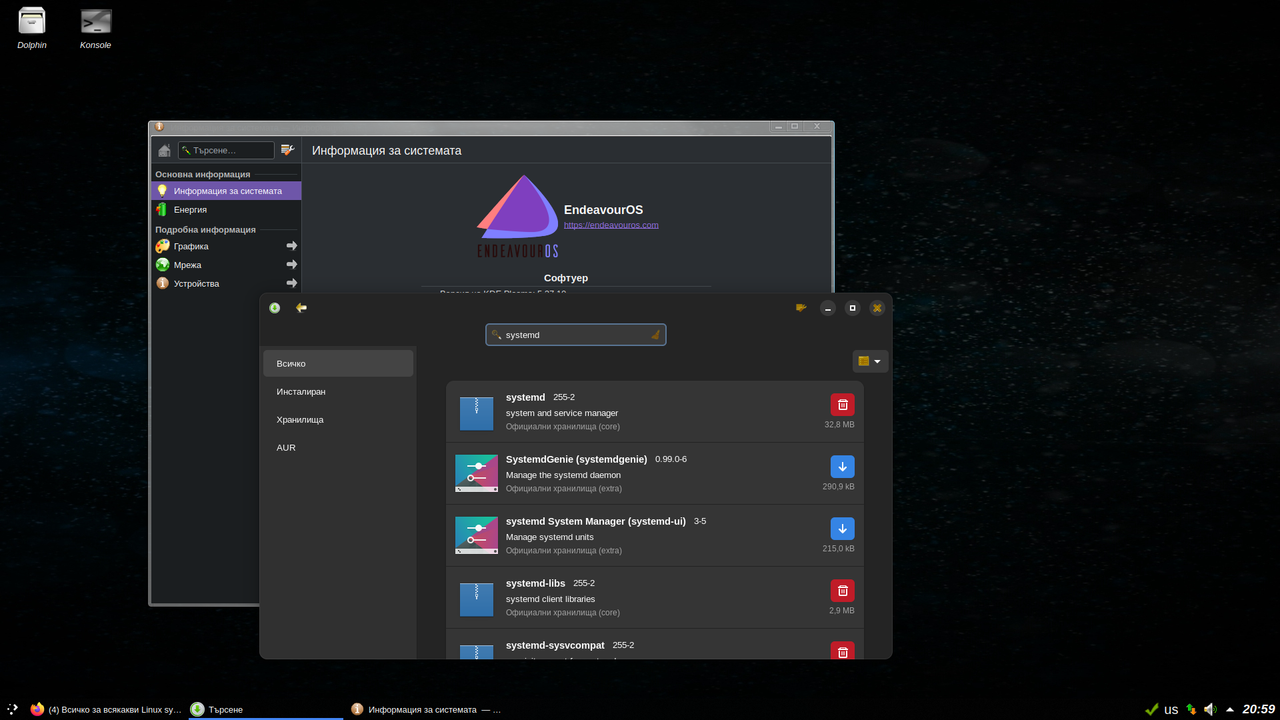Open Енергия in Info Center sidebar
Image resolution: width=1280 pixels, height=720 pixels.
pyautogui.click(x=226, y=209)
